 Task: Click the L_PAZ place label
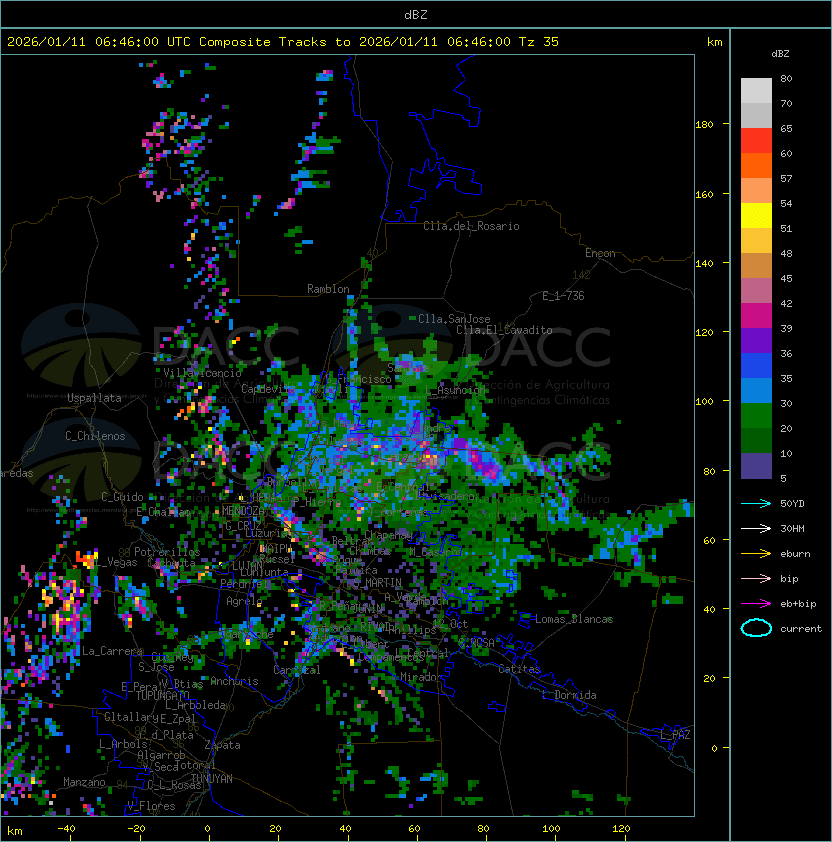point(675,735)
